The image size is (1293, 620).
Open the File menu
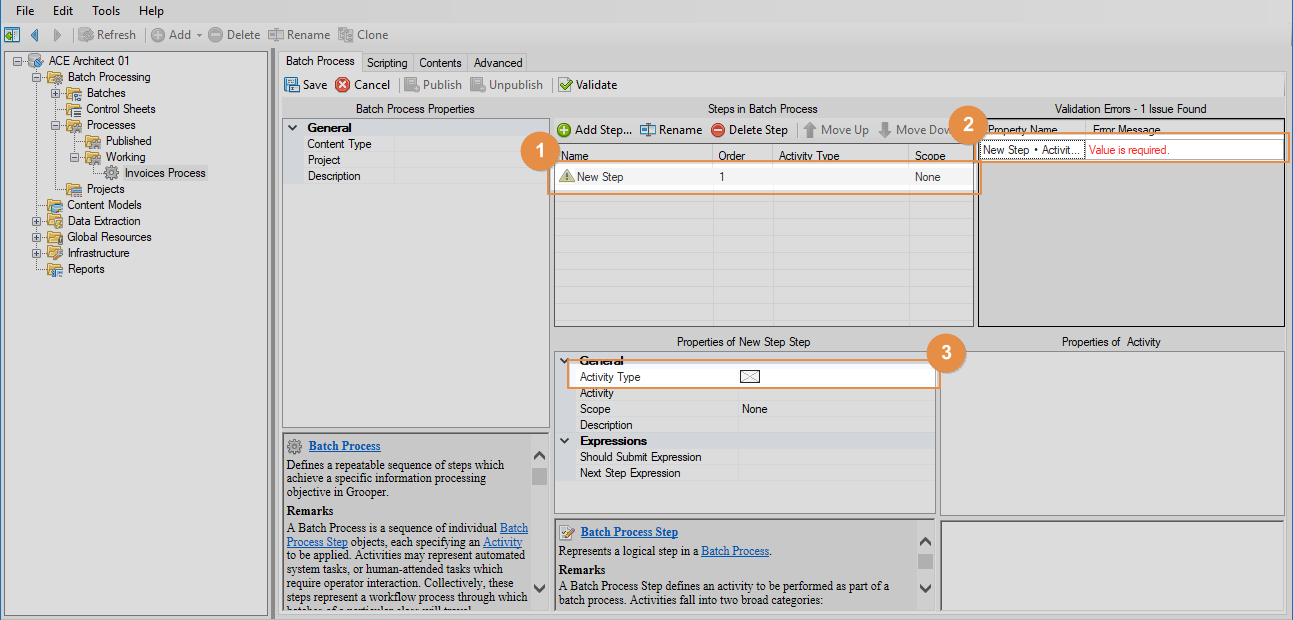coord(25,10)
